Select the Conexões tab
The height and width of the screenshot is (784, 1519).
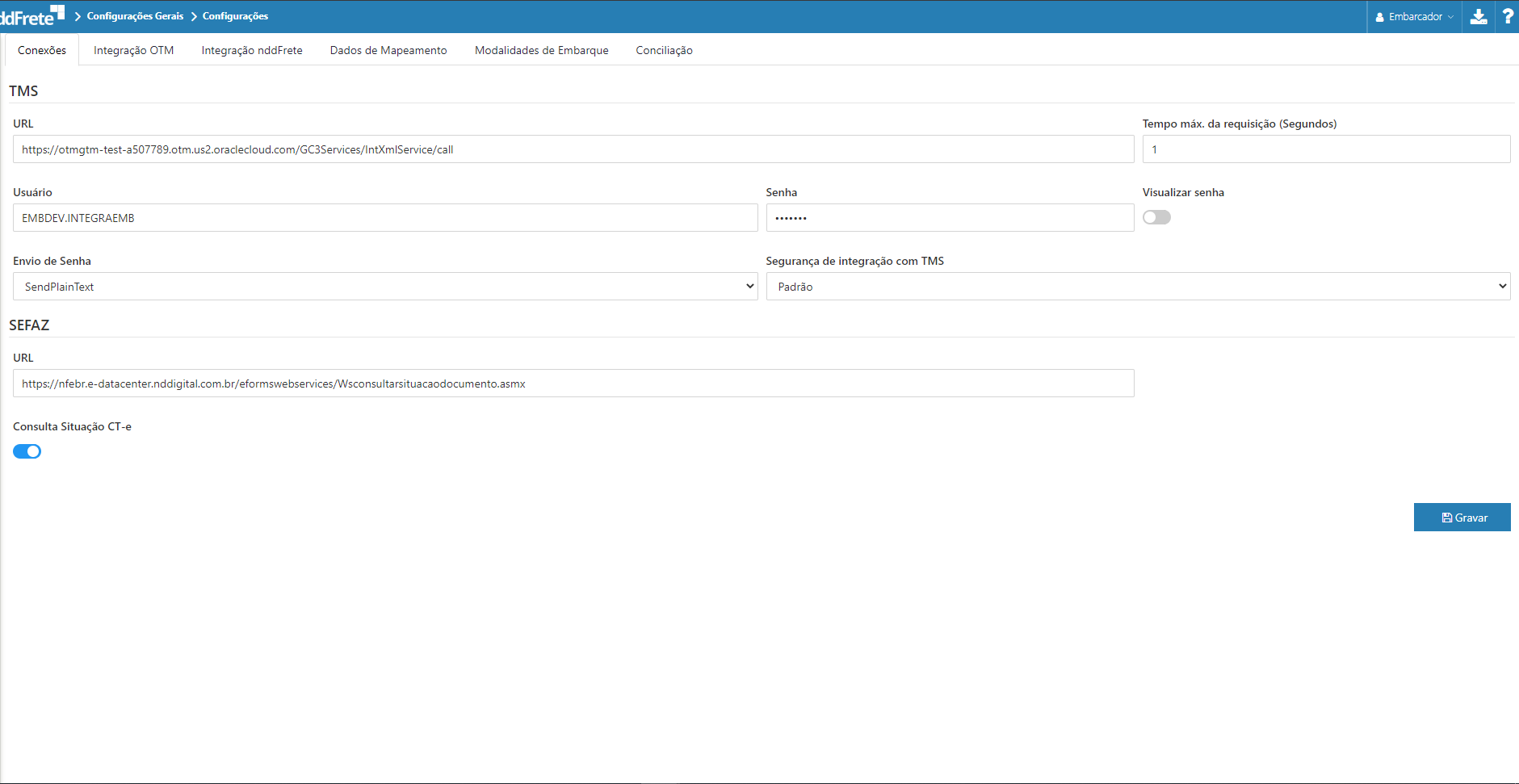42,50
